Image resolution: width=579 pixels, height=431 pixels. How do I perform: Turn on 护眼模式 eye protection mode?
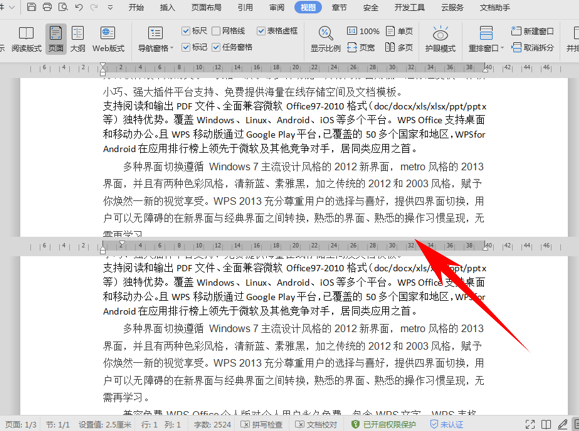[440, 39]
